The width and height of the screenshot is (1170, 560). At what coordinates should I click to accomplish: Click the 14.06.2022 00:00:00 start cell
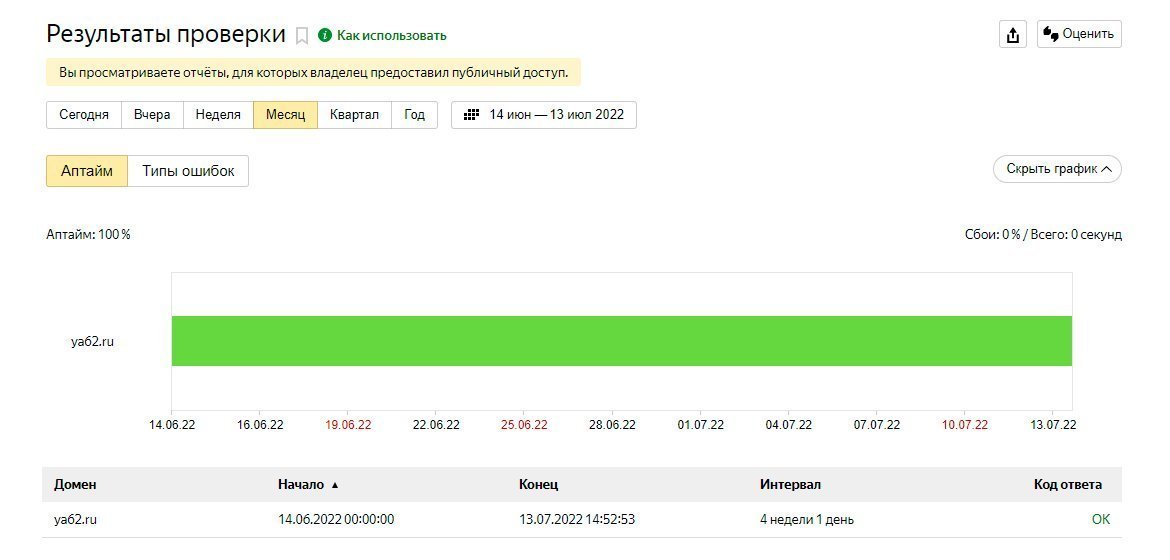click(336, 520)
